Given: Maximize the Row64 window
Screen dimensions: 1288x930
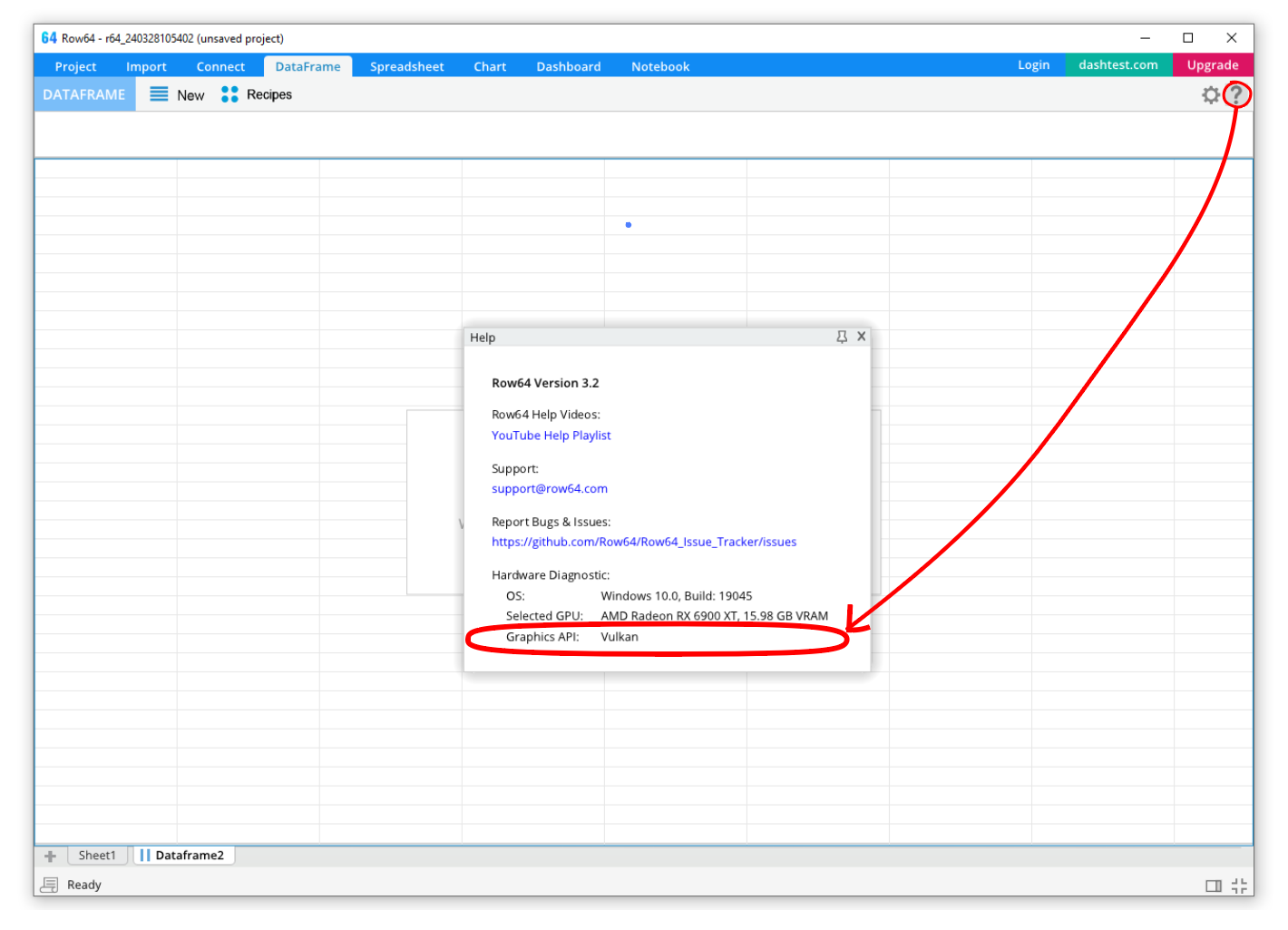Looking at the screenshot, I should coord(1188,38).
